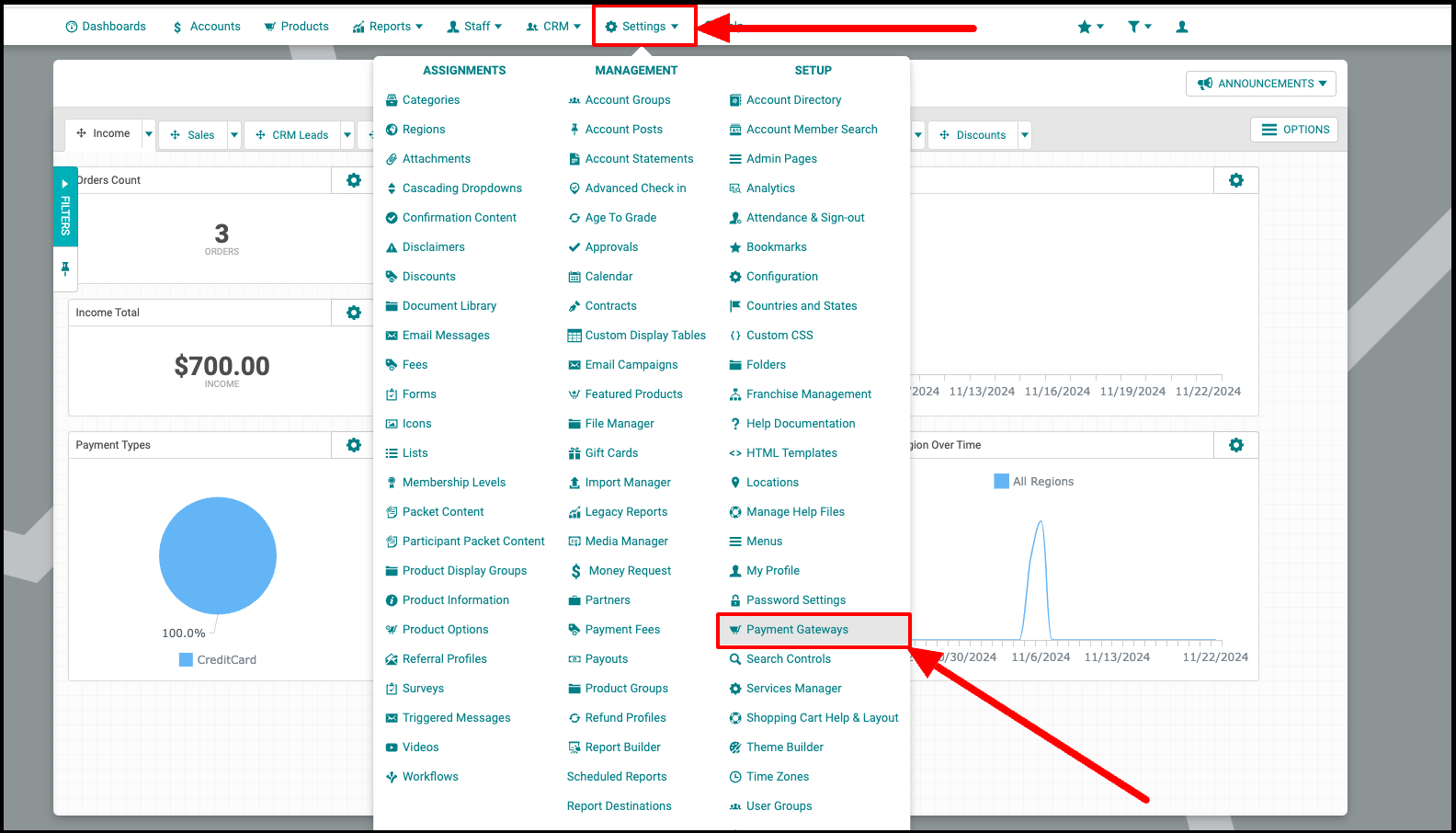Expand the CRM dropdown menu
The image size is (1456, 833).
click(553, 27)
